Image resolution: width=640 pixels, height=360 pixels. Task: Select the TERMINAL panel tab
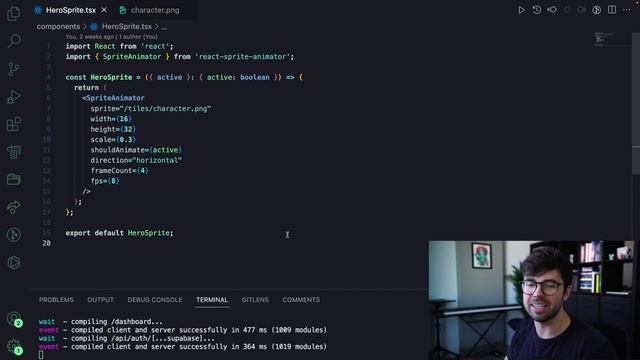pos(212,300)
